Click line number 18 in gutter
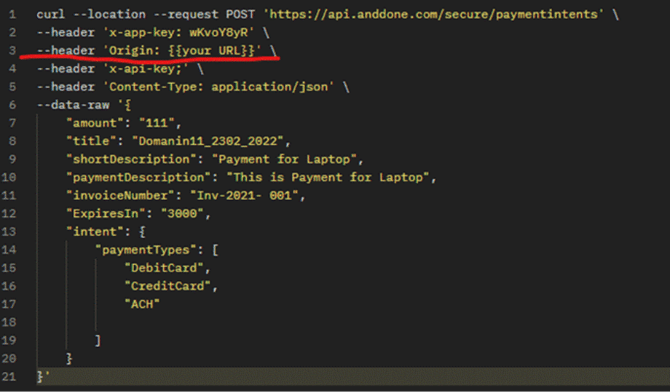Viewport: 670px width, 392px height. pos(9,322)
